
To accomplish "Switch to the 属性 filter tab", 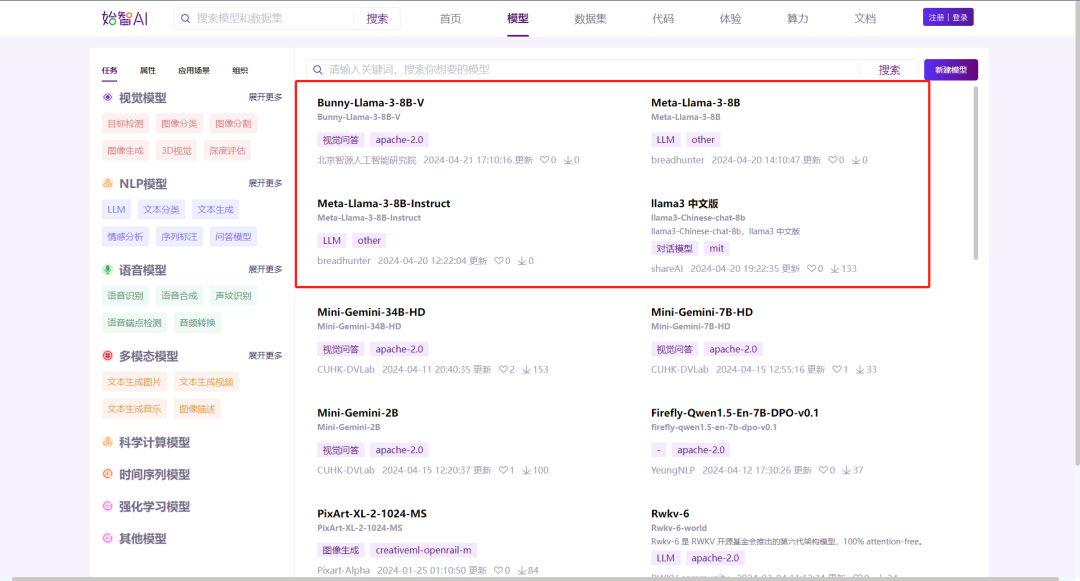I will click(147, 70).
